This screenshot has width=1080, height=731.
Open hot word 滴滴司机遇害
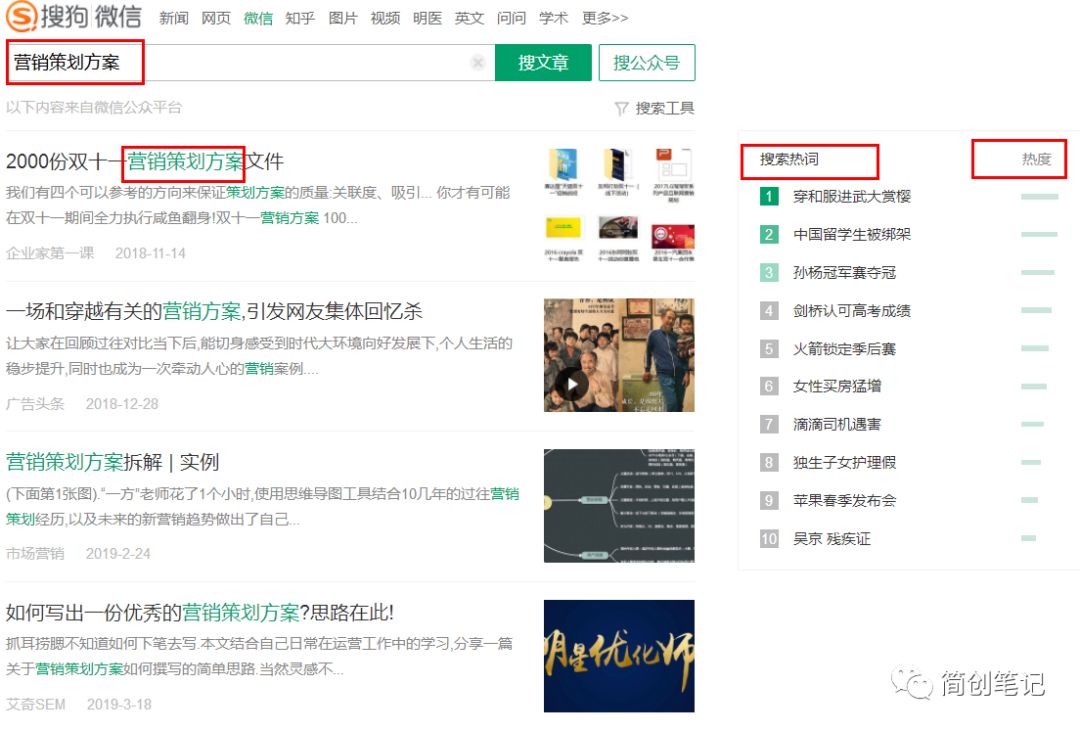[837, 425]
